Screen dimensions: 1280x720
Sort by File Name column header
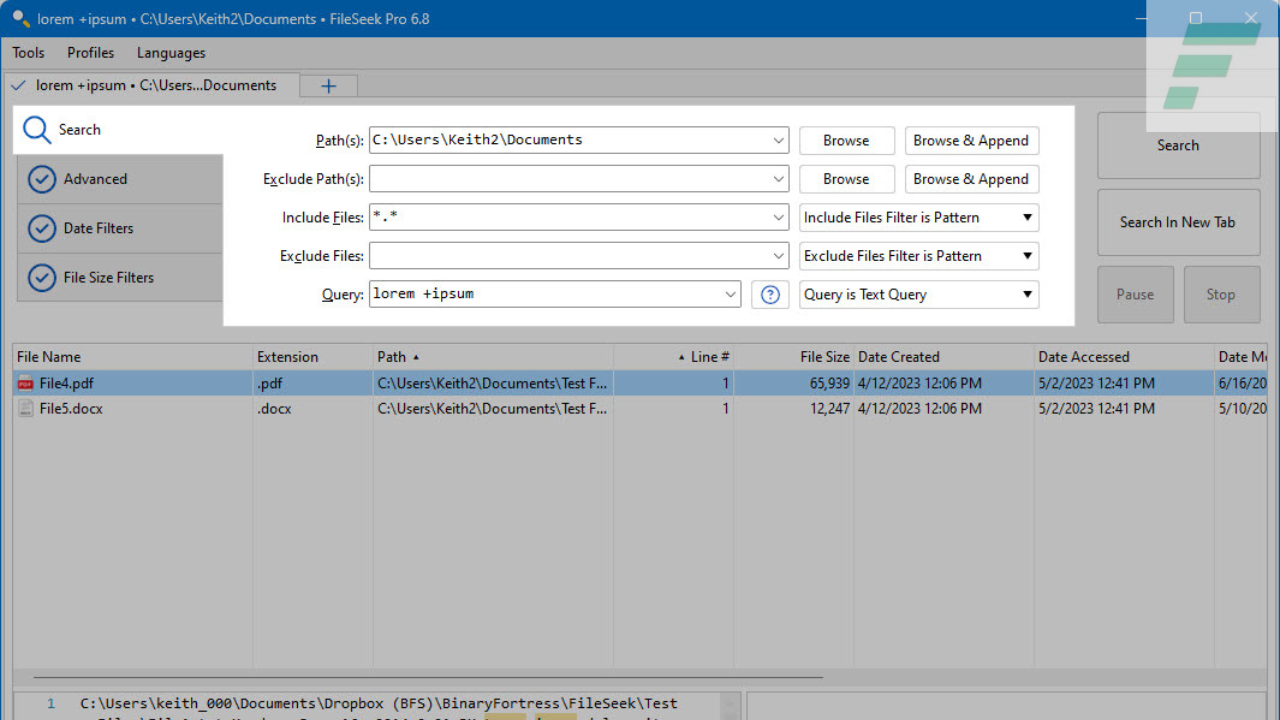tap(132, 357)
